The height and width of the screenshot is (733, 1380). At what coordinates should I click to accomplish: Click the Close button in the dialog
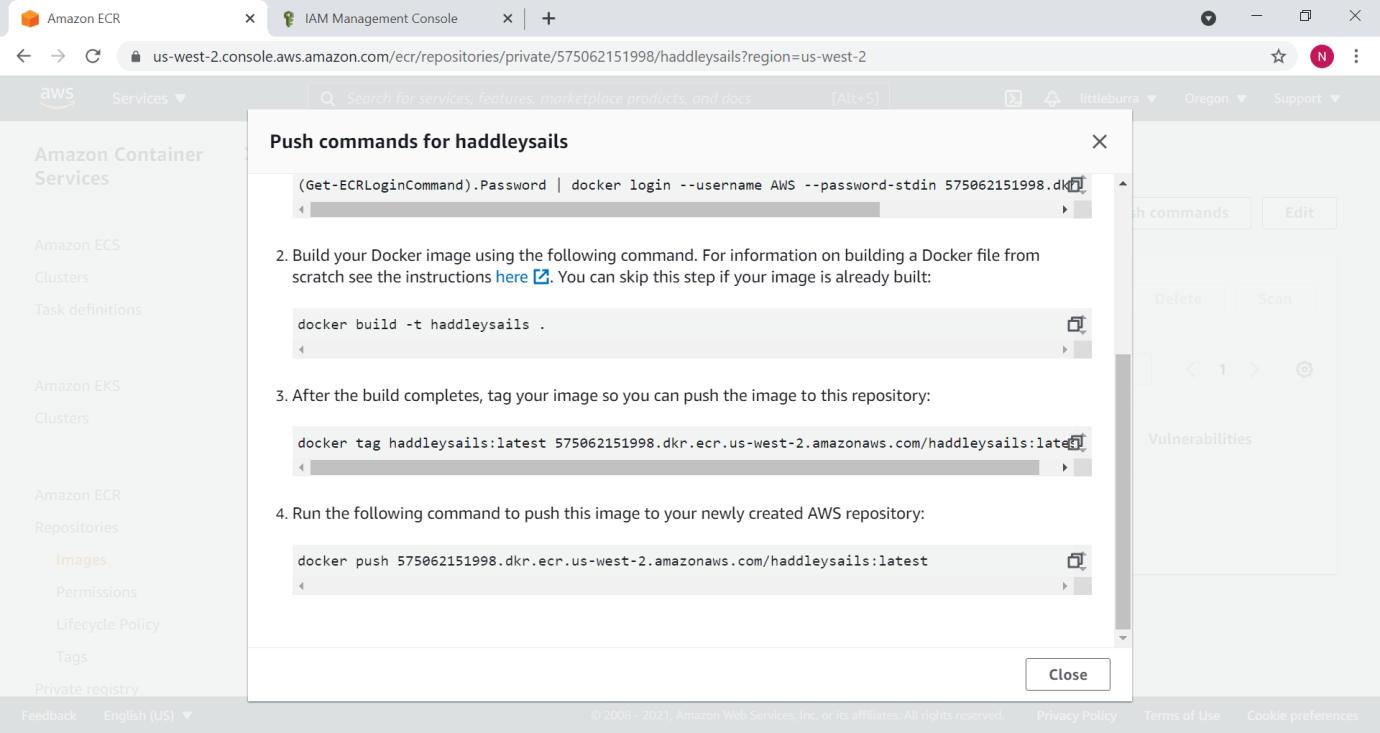[1068, 674]
